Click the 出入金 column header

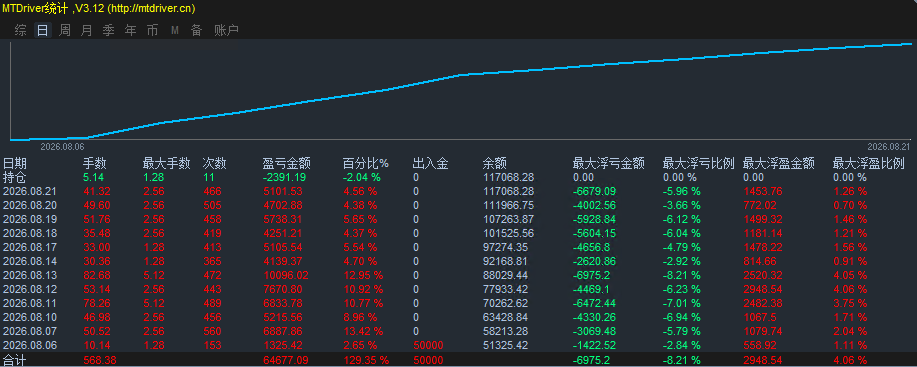(430, 163)
